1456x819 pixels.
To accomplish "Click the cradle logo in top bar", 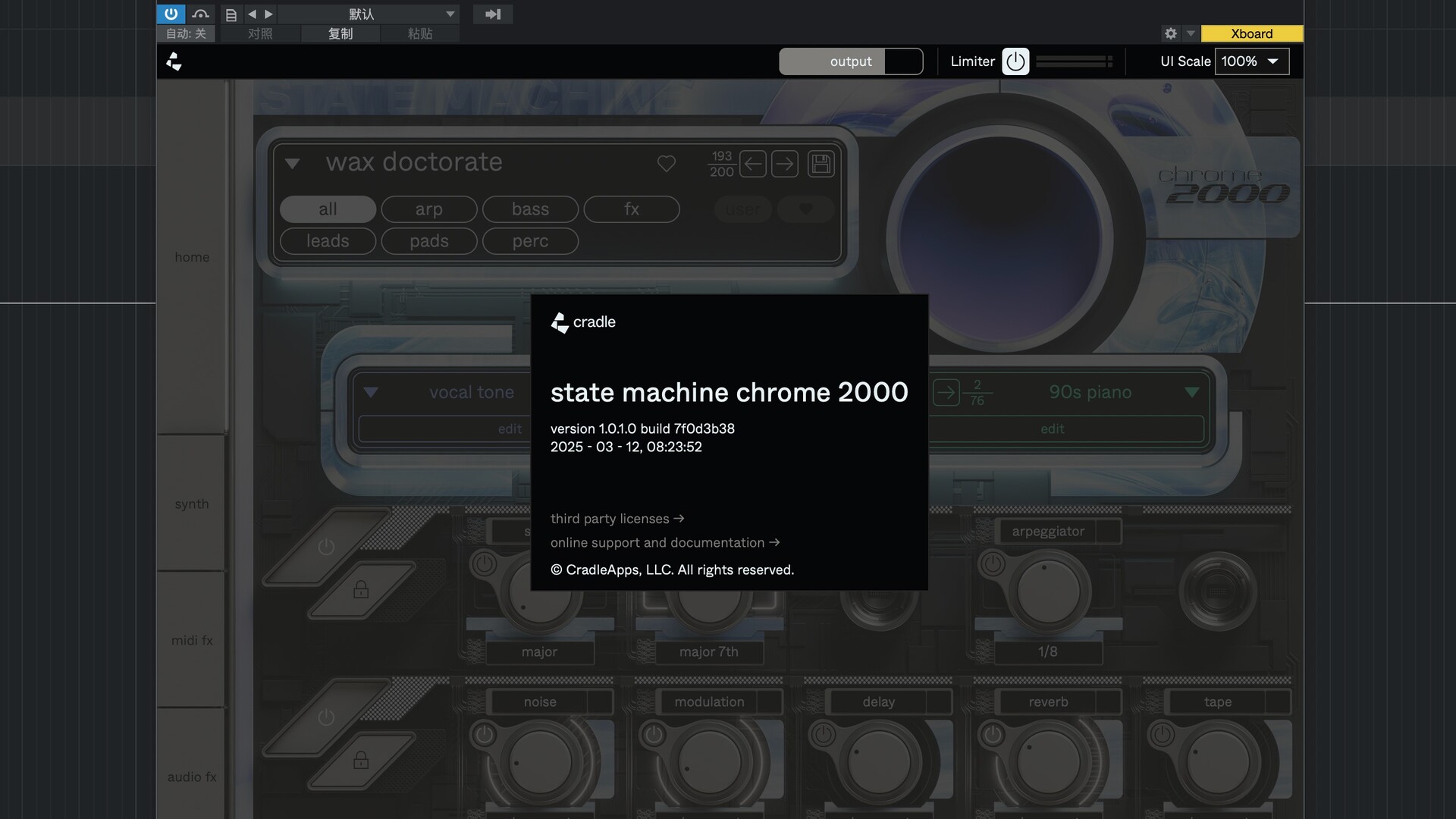I will coord(174,61).
